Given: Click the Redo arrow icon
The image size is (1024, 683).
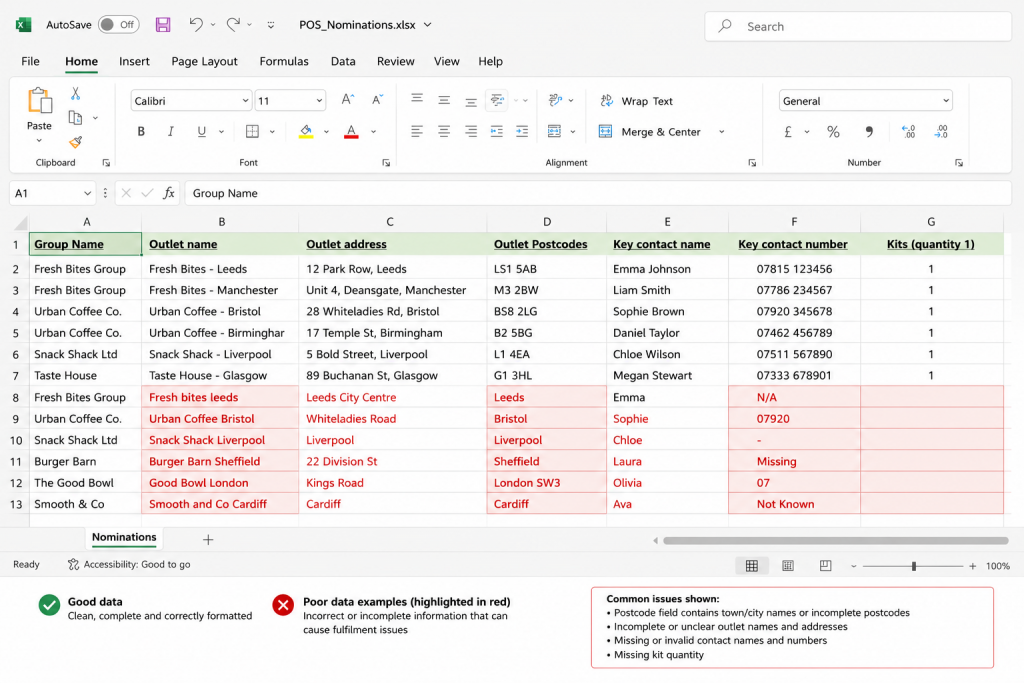Looking at the screenshot, I should (233, 24).
